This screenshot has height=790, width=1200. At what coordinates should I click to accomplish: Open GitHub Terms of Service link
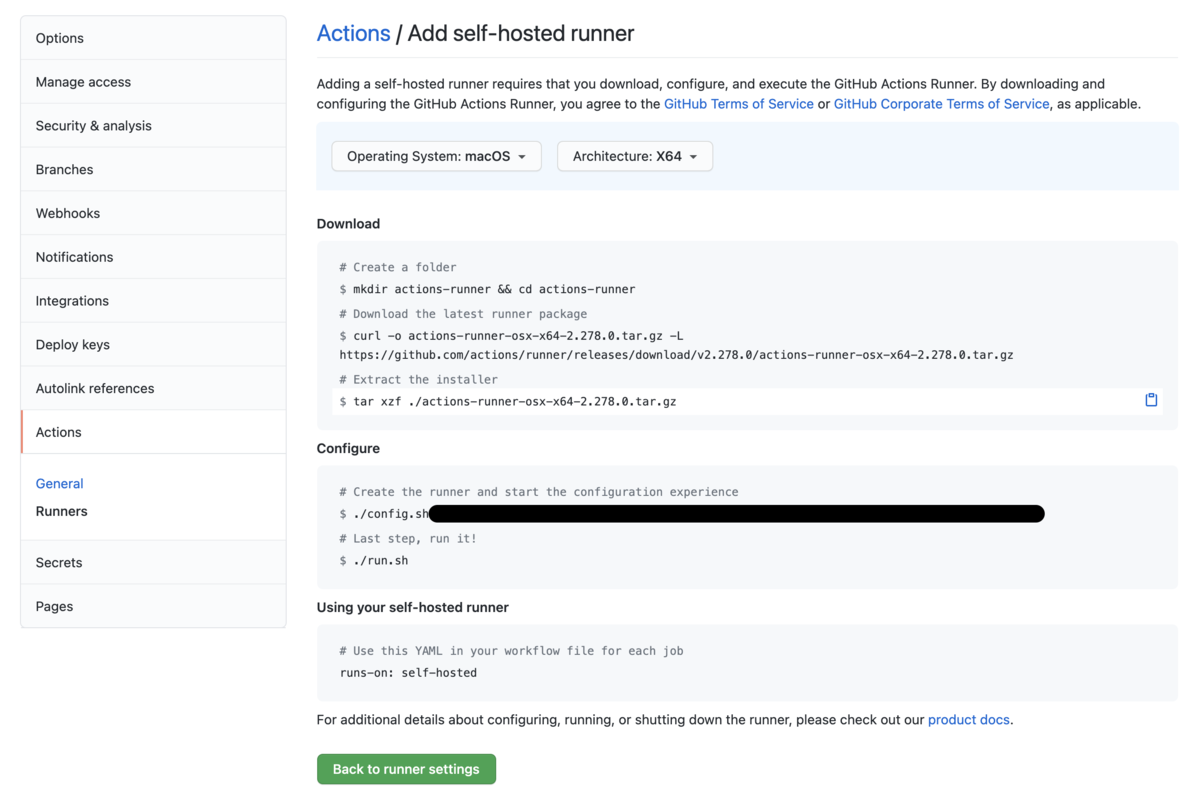click(x=739, y=104)
